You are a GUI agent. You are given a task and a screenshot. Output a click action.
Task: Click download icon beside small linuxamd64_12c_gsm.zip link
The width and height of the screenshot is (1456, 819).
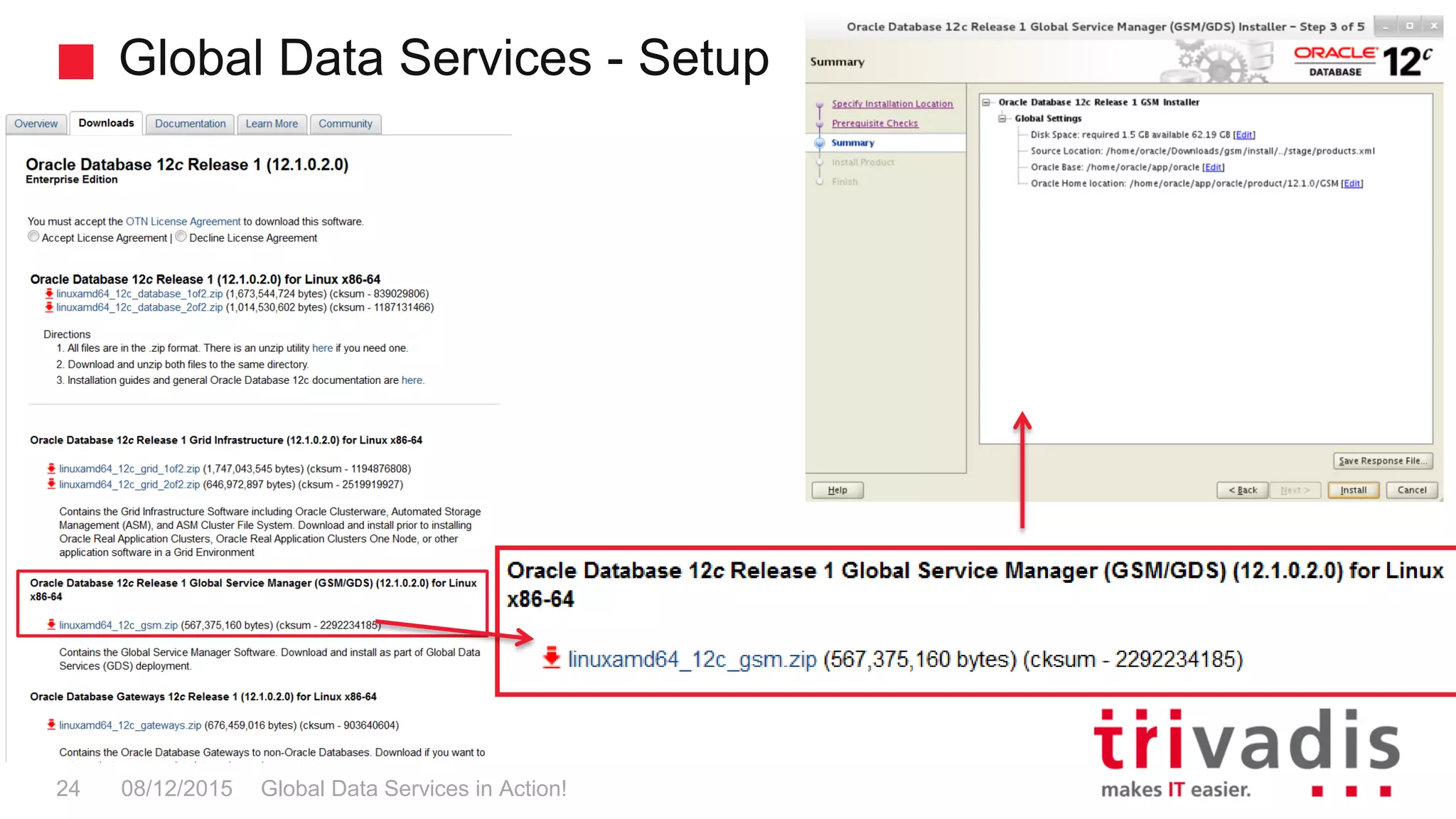[x=51, y=625]
